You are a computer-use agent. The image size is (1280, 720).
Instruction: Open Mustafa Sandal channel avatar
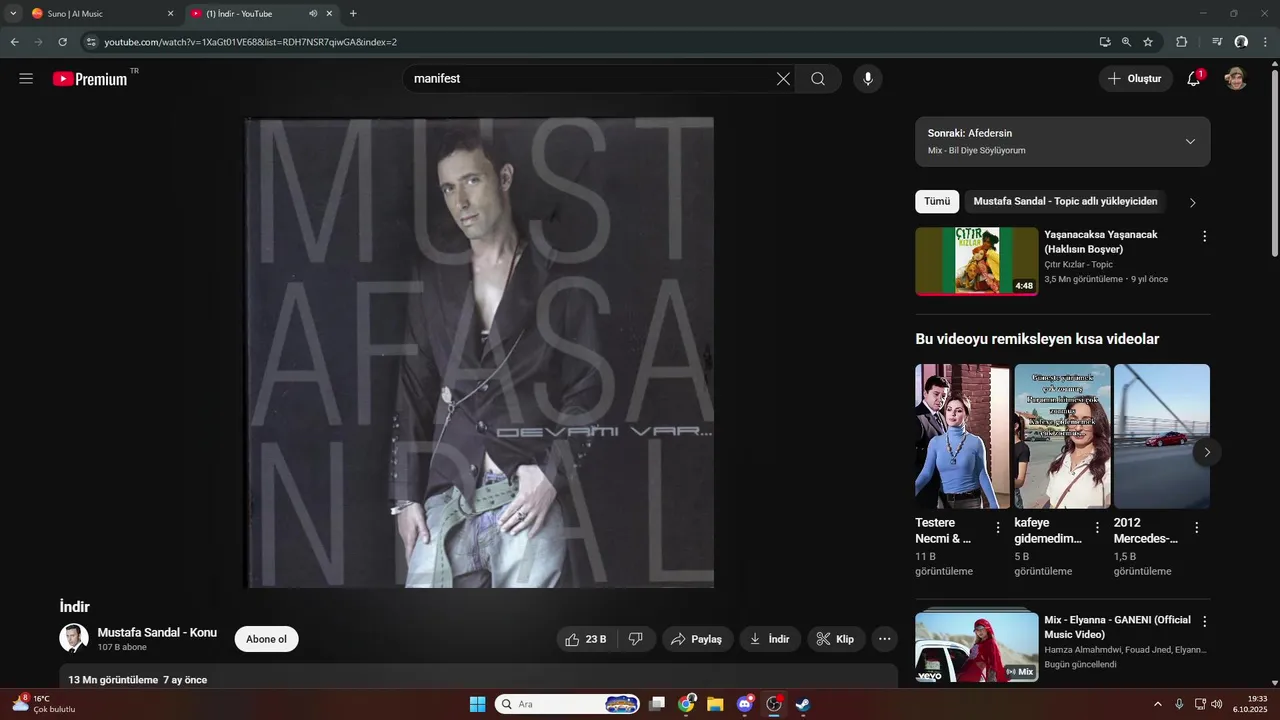74,639
